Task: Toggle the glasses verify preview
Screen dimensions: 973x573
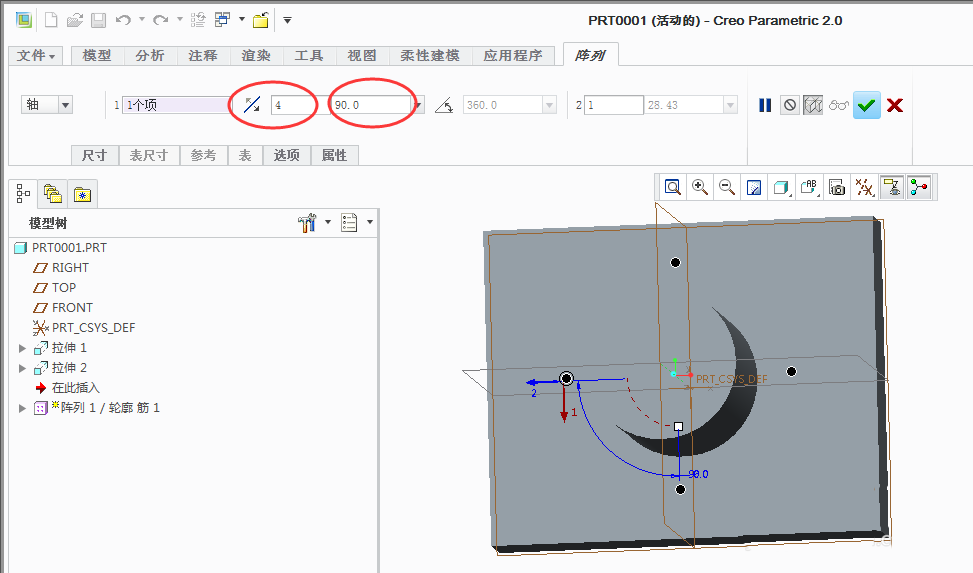Action: coord(838,105)
